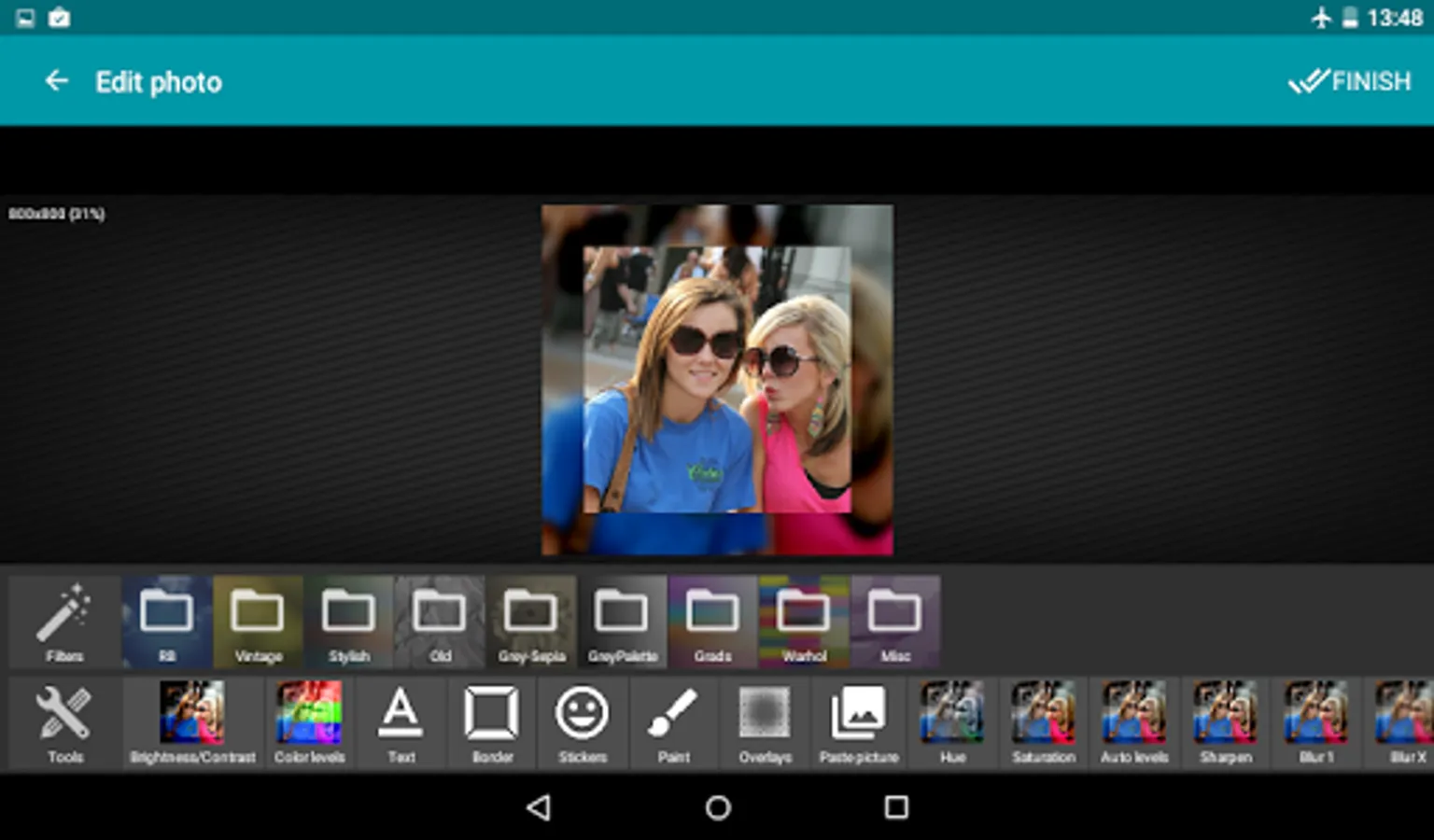Select the Paint brush tool
This screenshot has height=840, width=1434.
[673, 723]
